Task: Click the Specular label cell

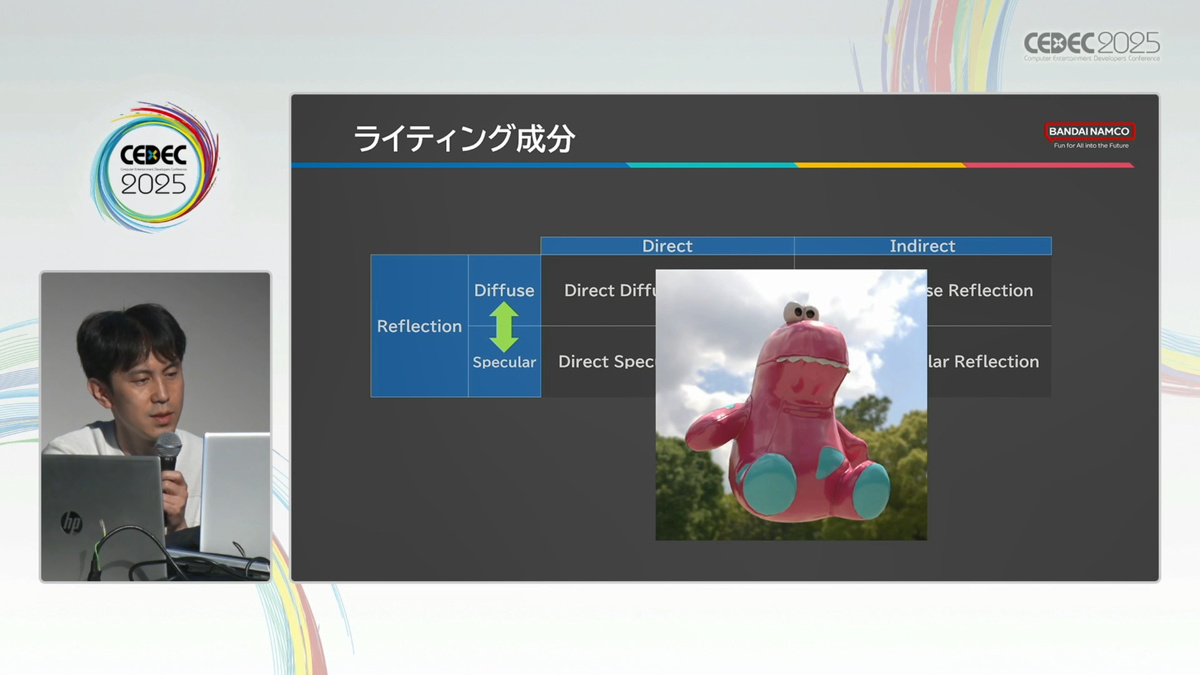Action: pos(504,362)
